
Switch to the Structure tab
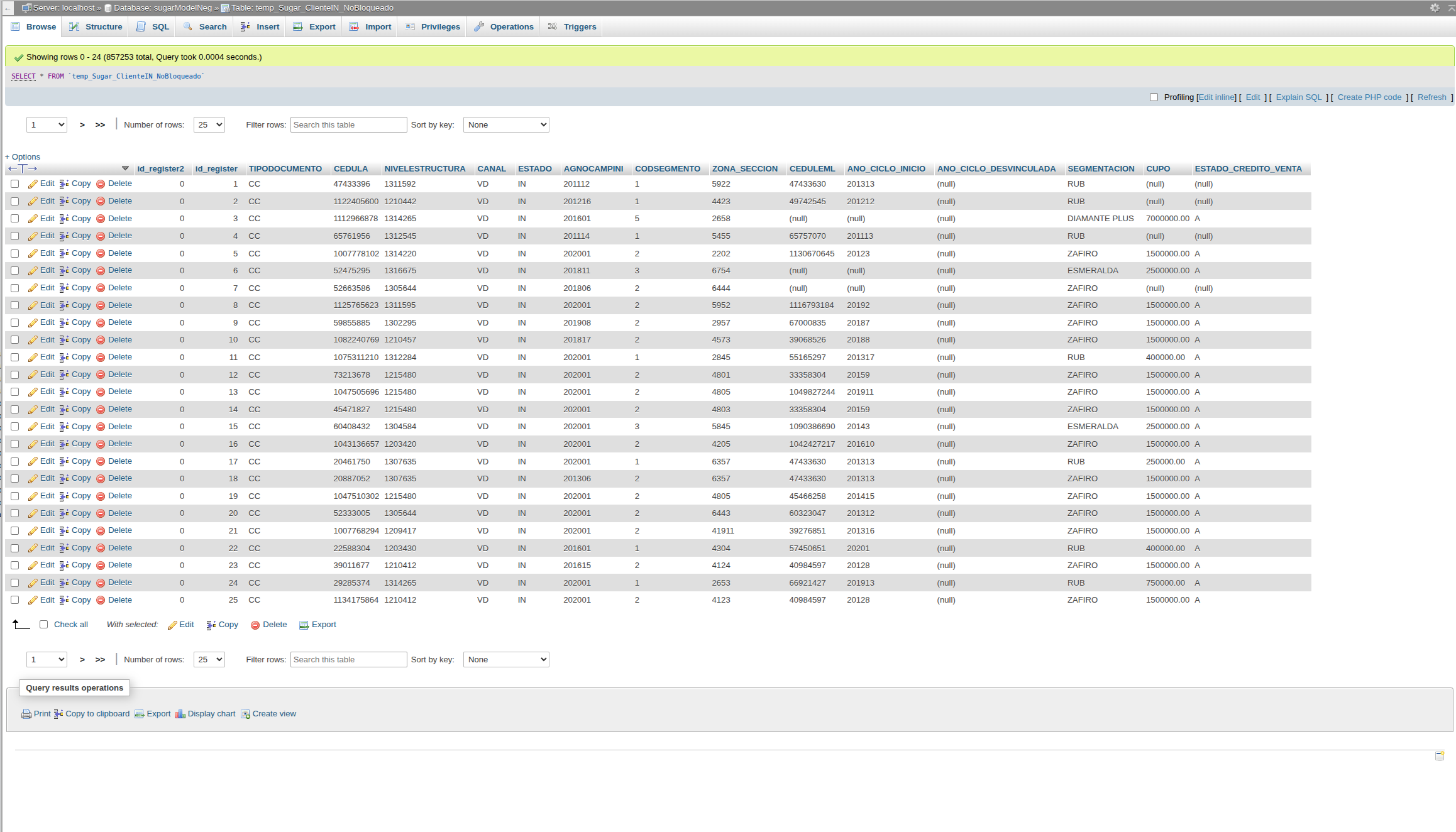coord(96,27)
